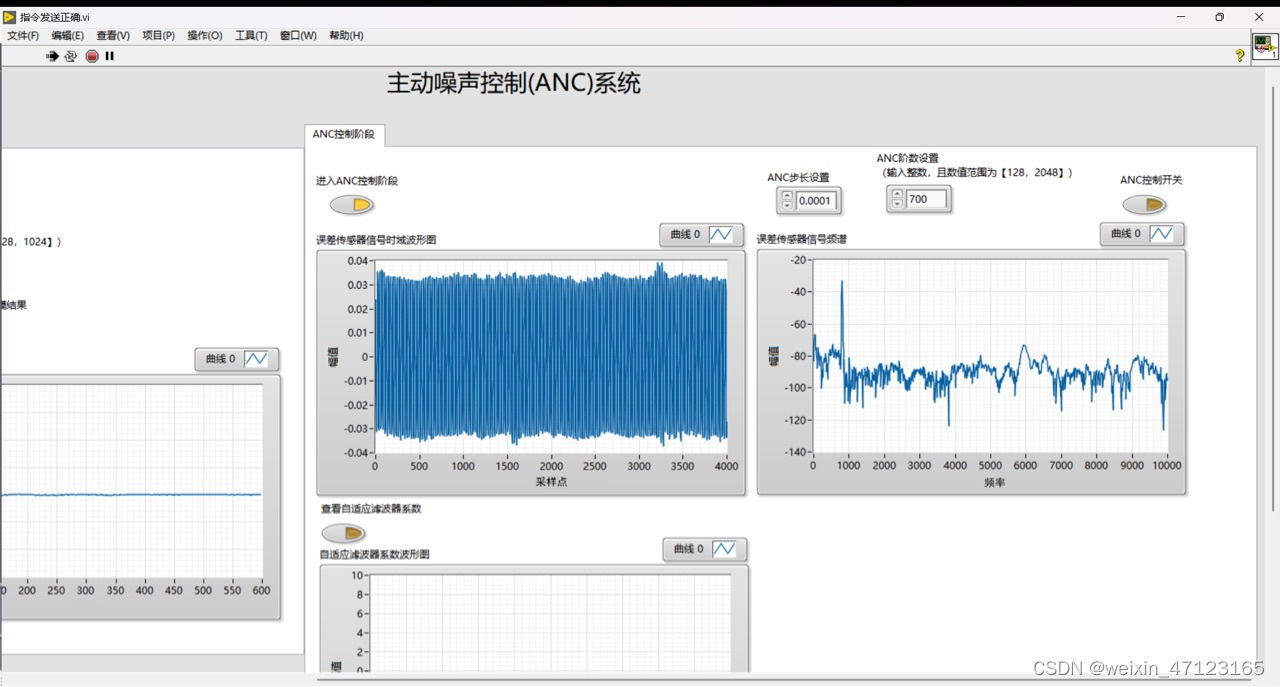Switch to the ANC控制阶段 tab
The image size is (1280, 687).
[x=344, y=133]
